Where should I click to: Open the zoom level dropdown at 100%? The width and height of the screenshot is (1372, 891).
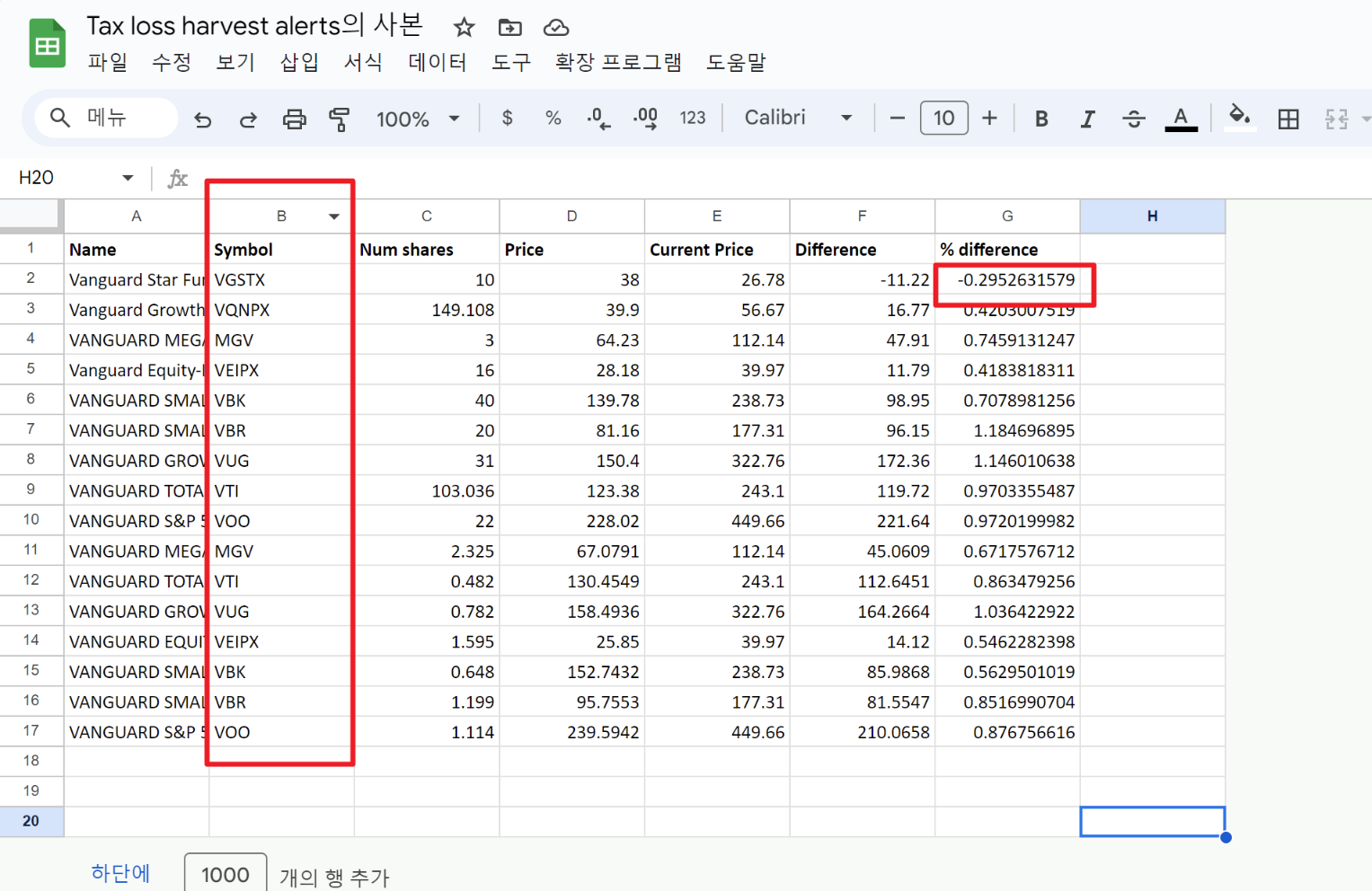click(418, 119)
